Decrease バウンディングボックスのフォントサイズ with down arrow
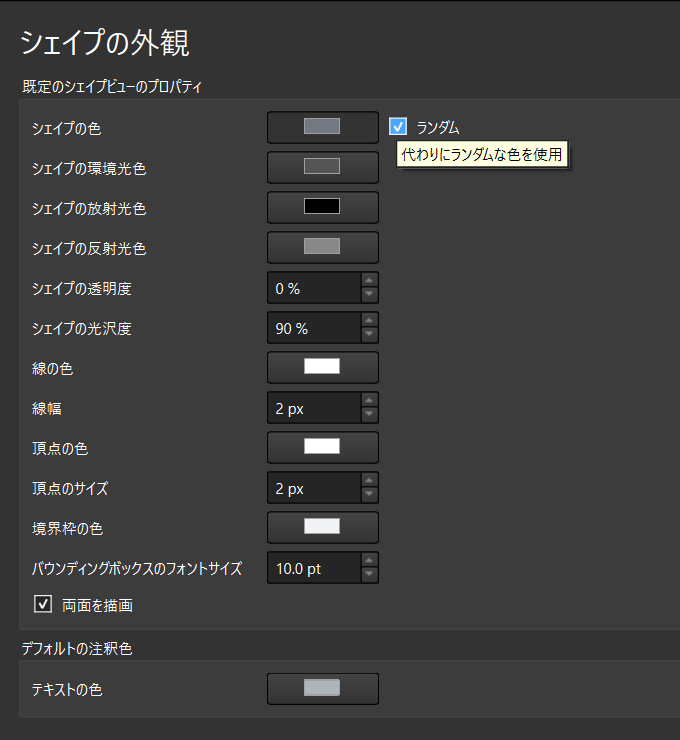 369,574
